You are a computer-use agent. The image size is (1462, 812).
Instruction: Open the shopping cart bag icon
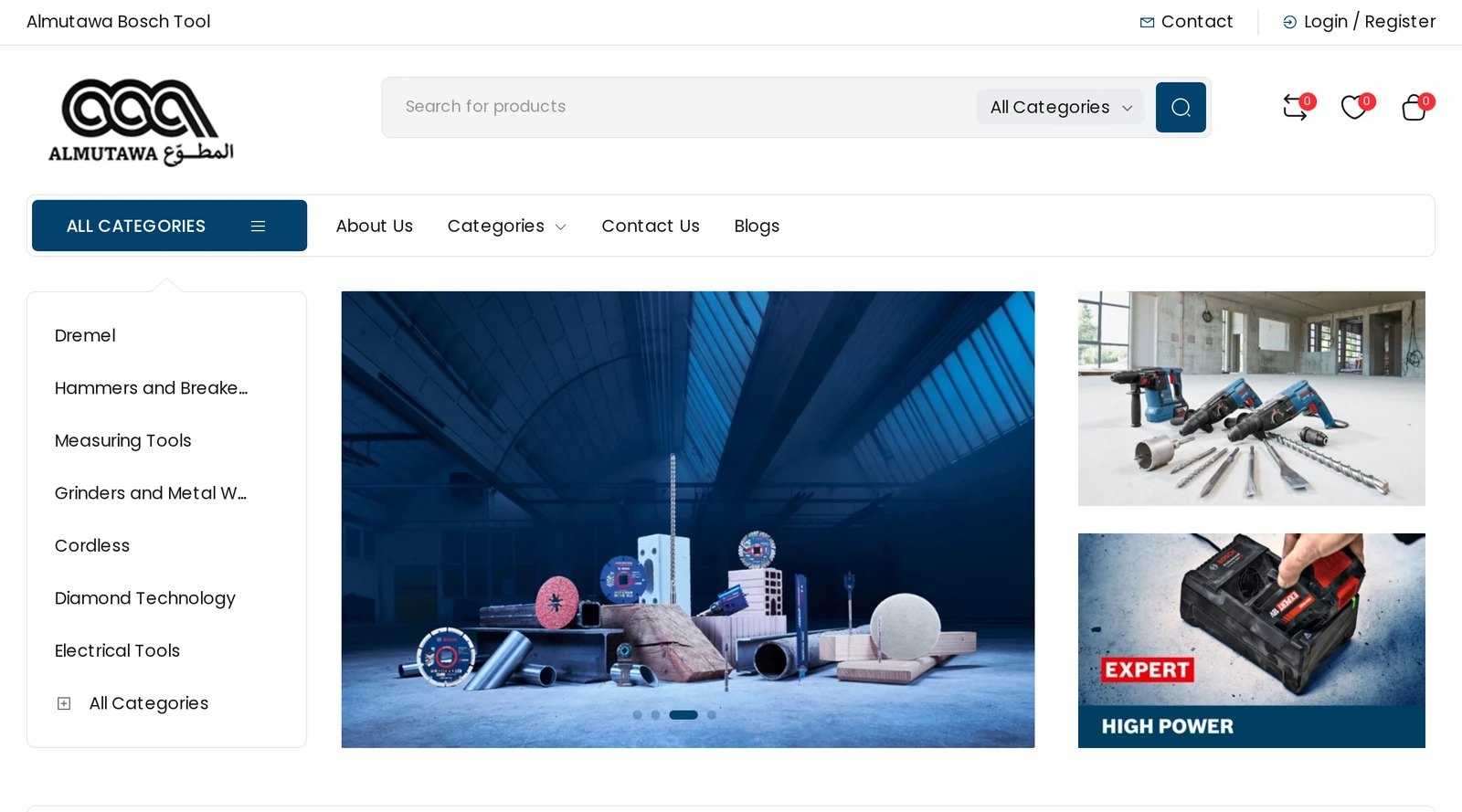(x=1414, y=107)
